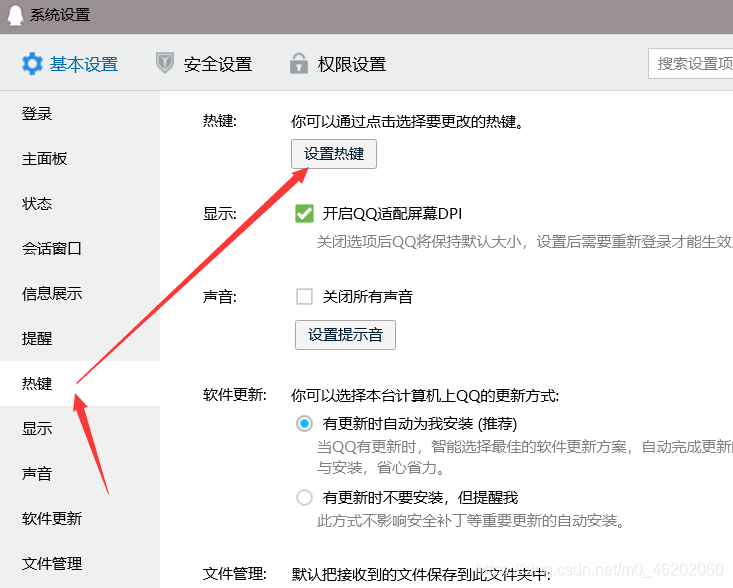Click the 设置热键 button
The width and height of the screenshot is (733, 588).
click(334, 154)
